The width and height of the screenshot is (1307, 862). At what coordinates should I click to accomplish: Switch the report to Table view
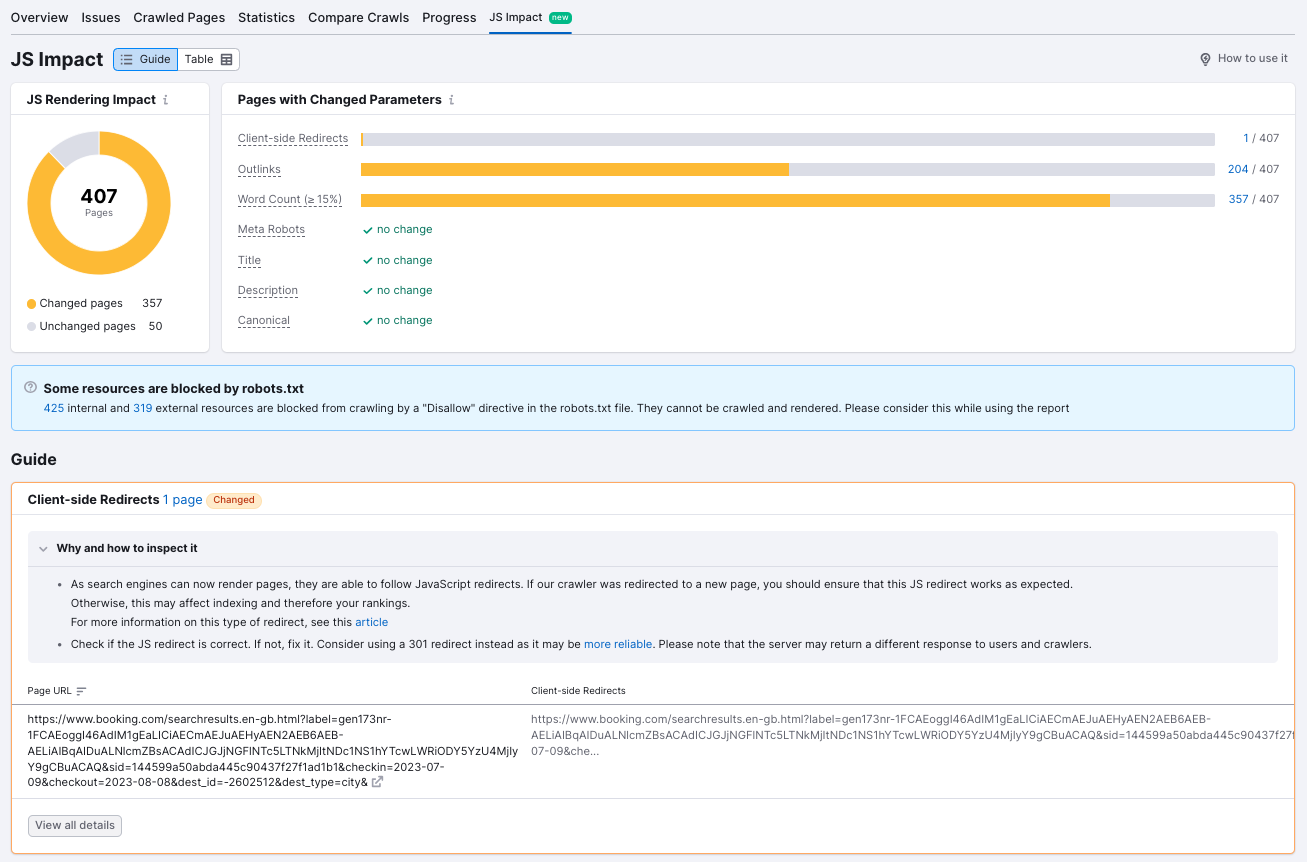208,59
